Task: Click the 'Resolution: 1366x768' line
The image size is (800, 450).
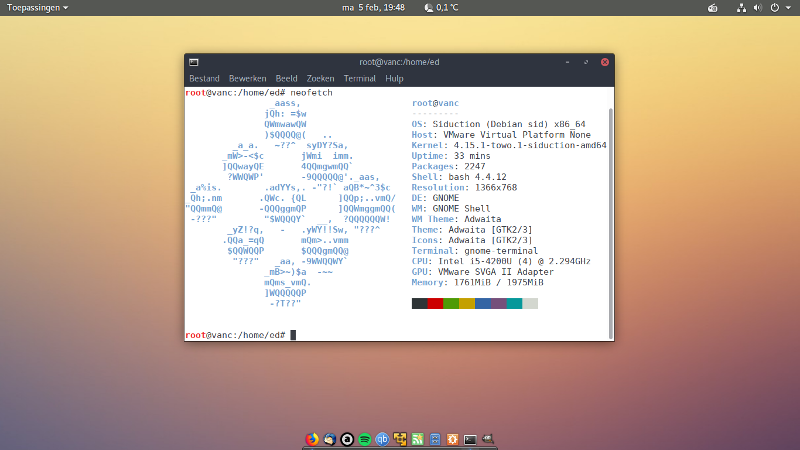Action: [464, 187]
